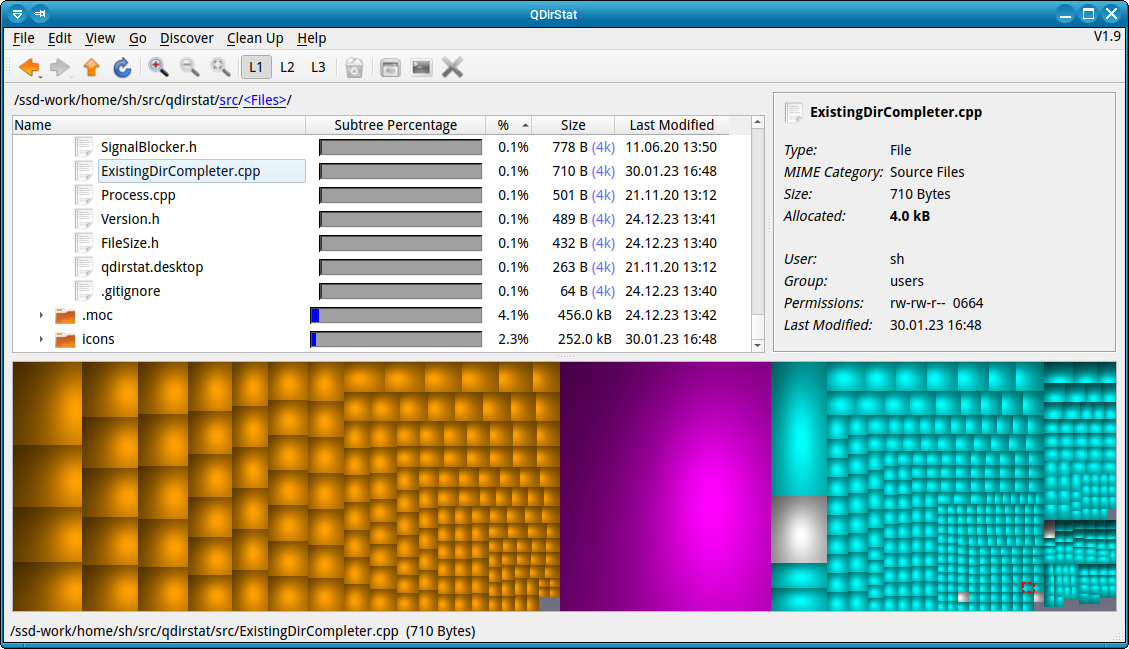
Task: Sort by Last Modified column header
Action: pyautogui.click(x=672, y=125)
